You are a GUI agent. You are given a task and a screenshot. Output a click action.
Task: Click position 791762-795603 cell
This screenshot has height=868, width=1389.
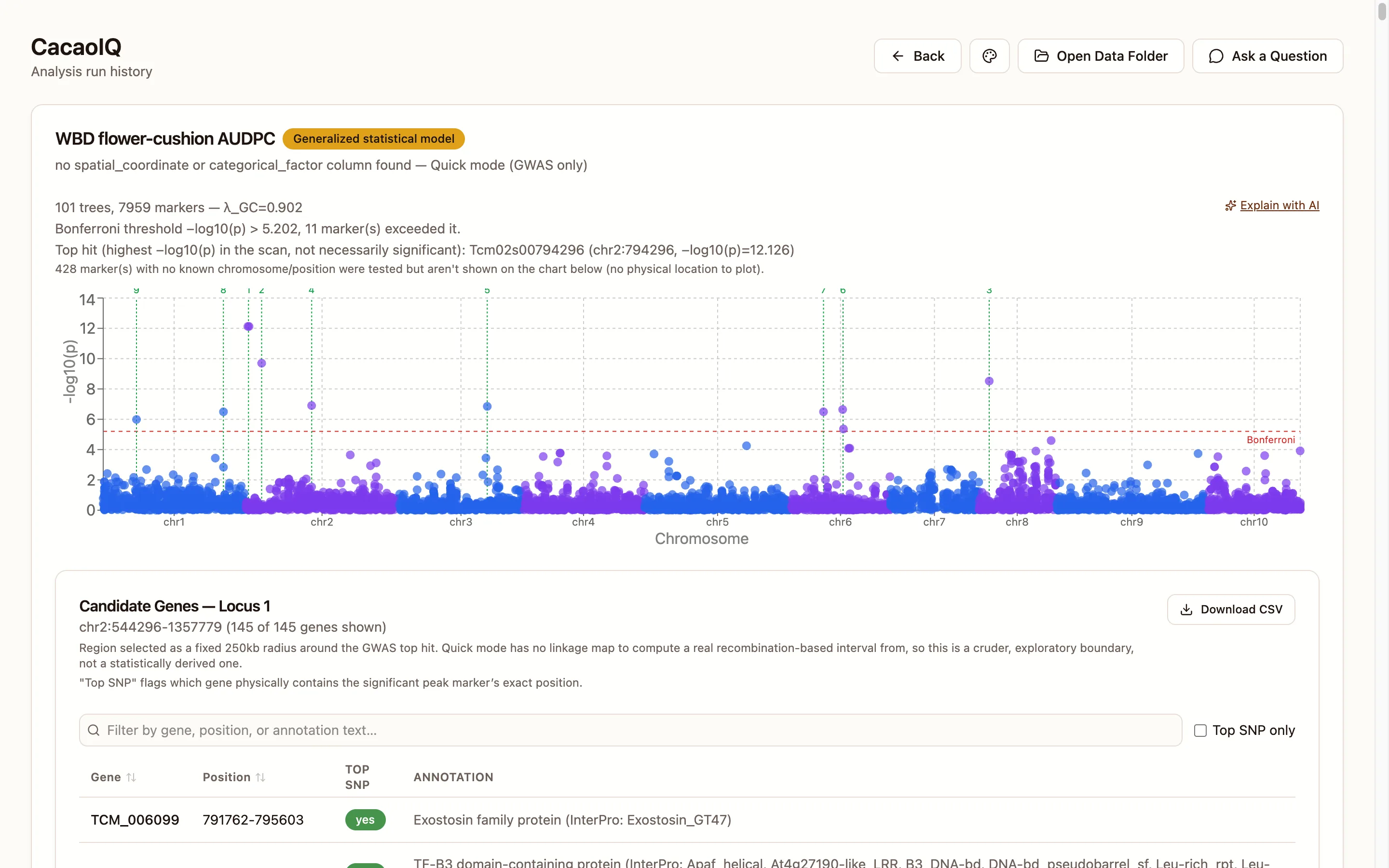coord(253,820)
